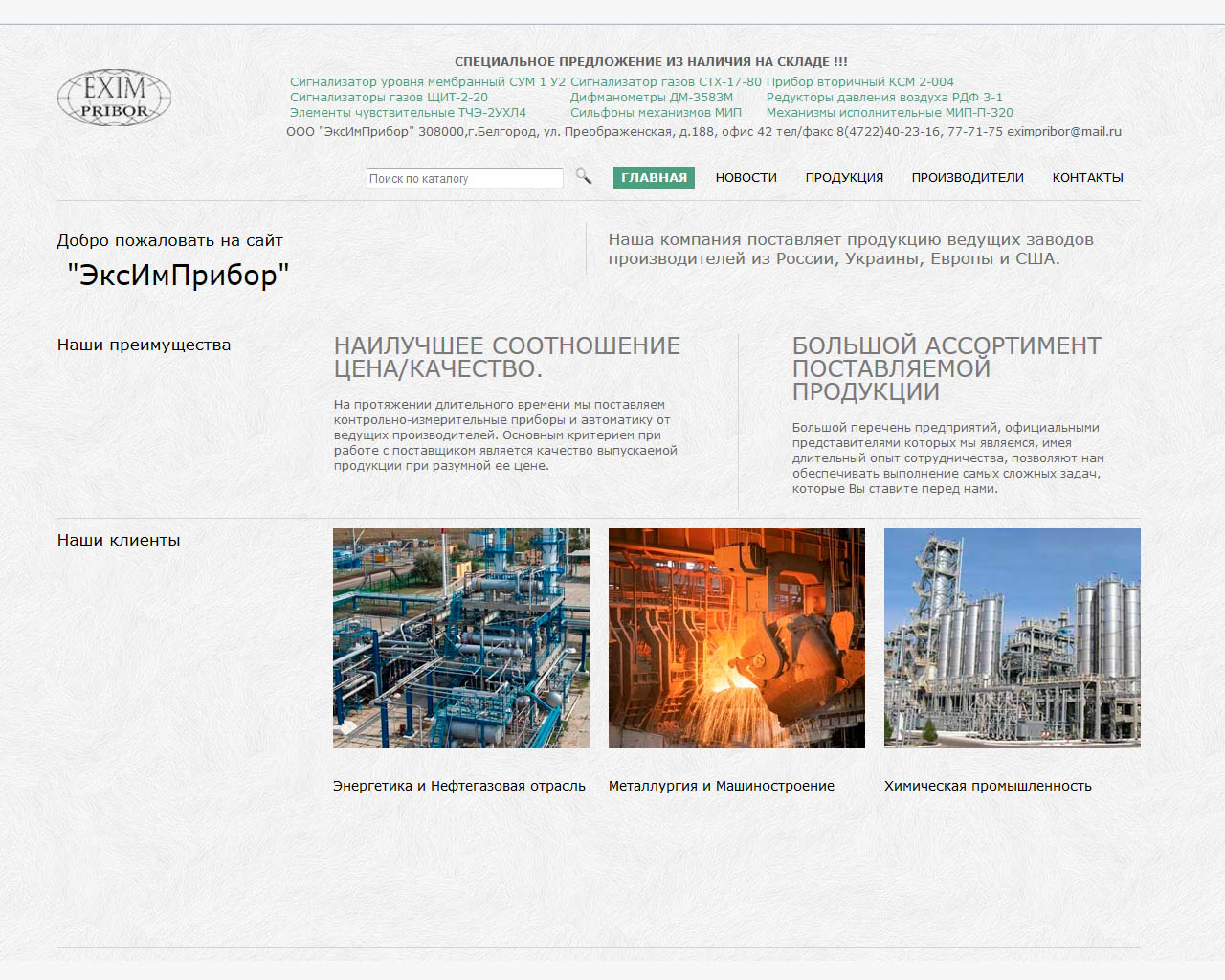The image size is (1225, 980).
Task: Click the magnifier search icon
Action: 583,176
